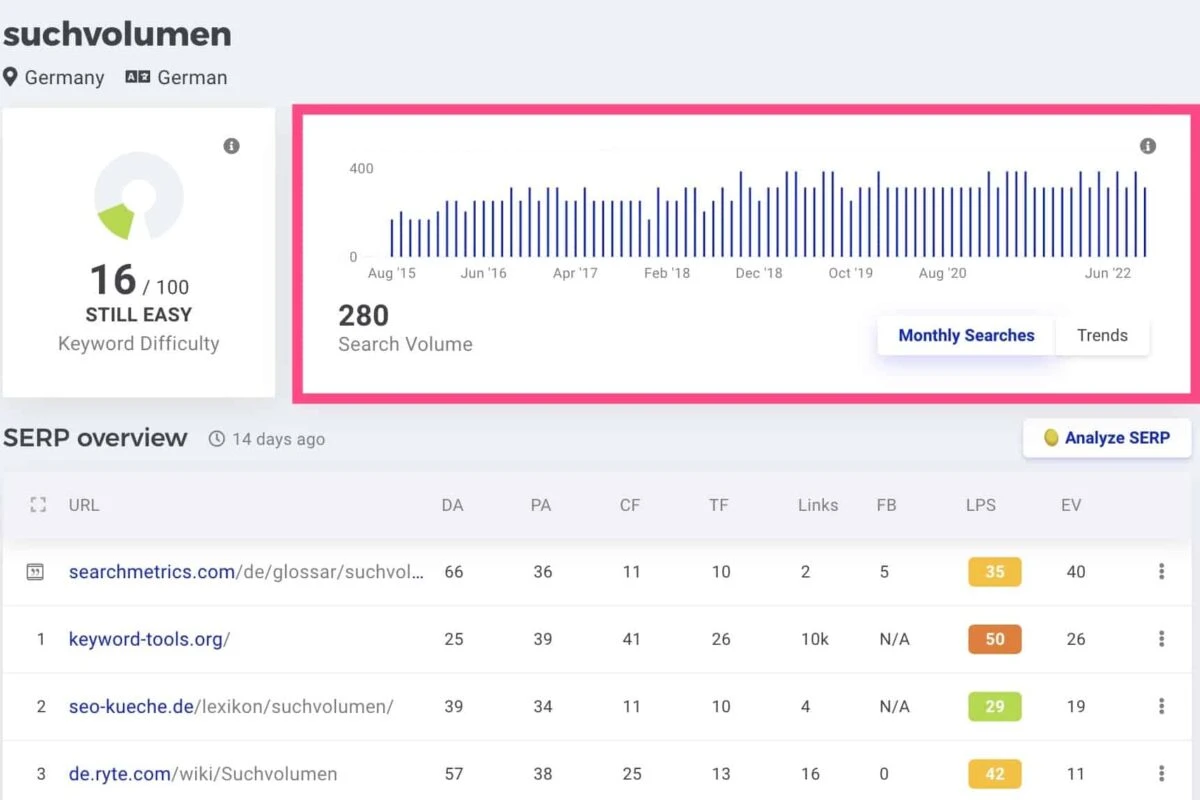1200x800 pixels.
Task: Open the actions menu on the searchmetrics.com row
Action: pos(1161,572)
